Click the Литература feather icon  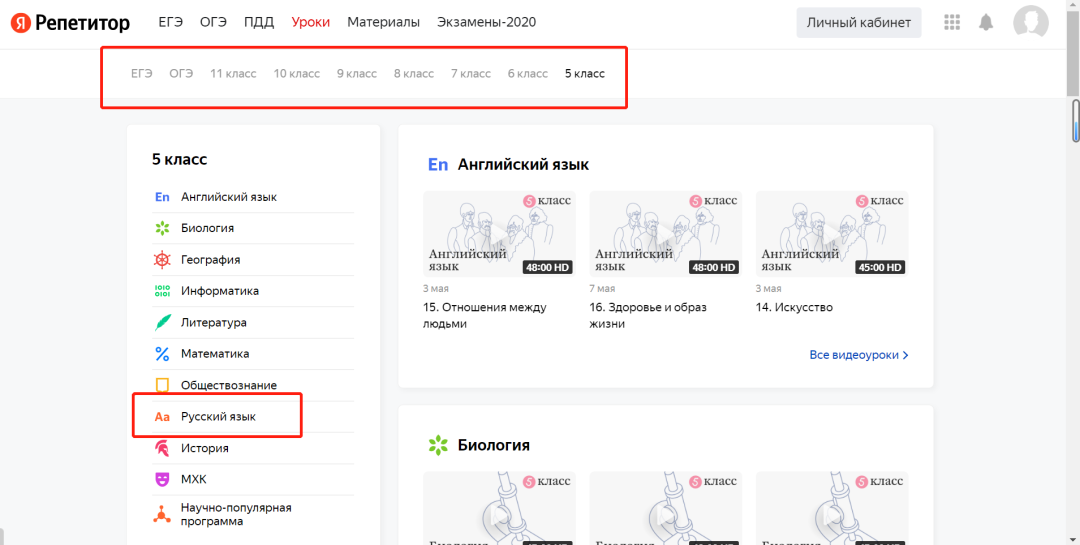pos(162,322)
